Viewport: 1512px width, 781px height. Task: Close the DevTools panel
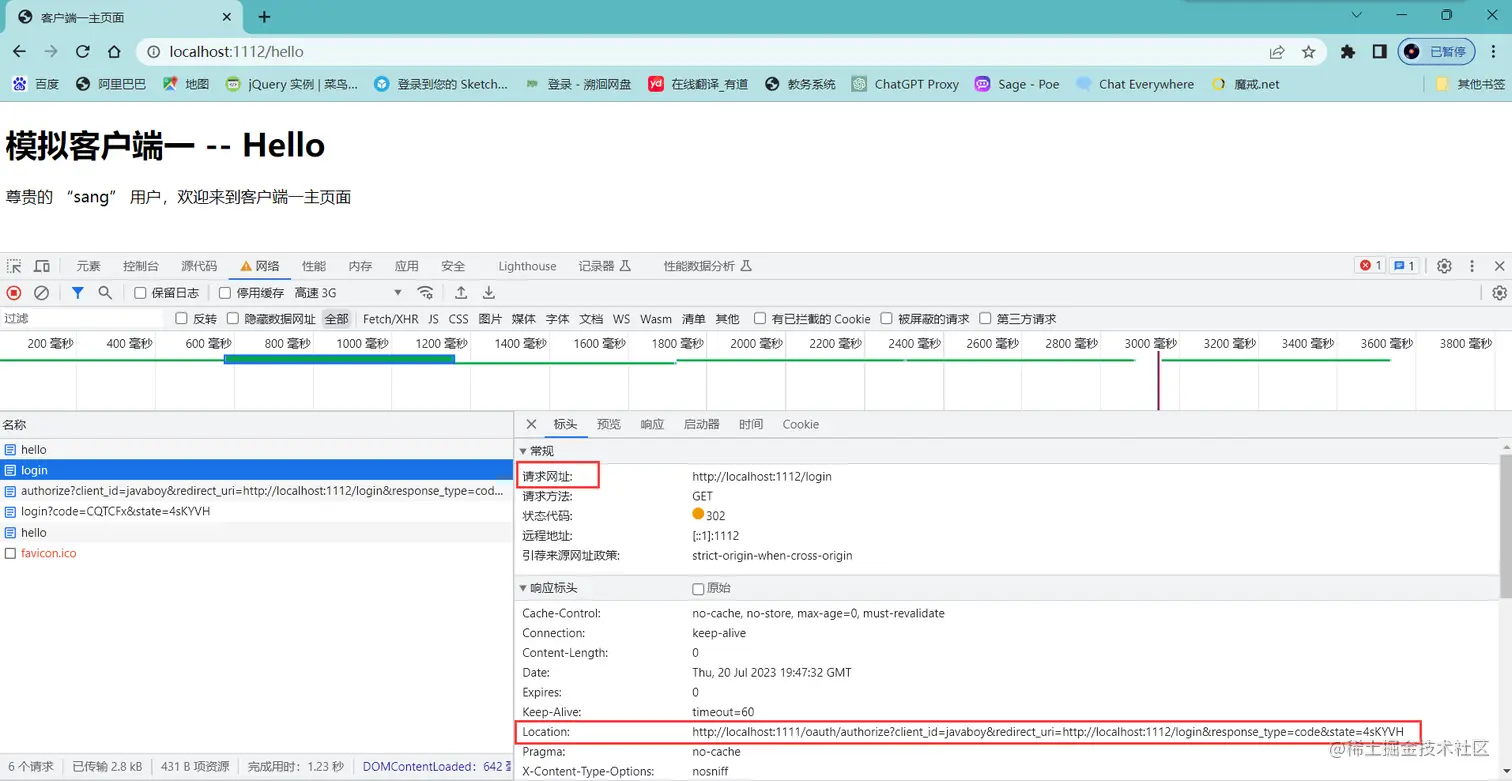[x=1499, y=266]
